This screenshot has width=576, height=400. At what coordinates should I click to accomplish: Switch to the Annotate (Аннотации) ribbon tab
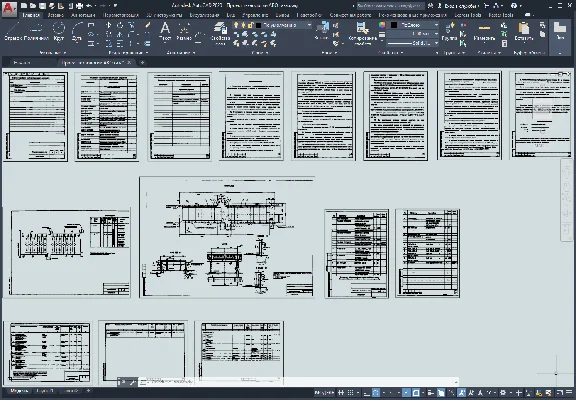point(83,15)
